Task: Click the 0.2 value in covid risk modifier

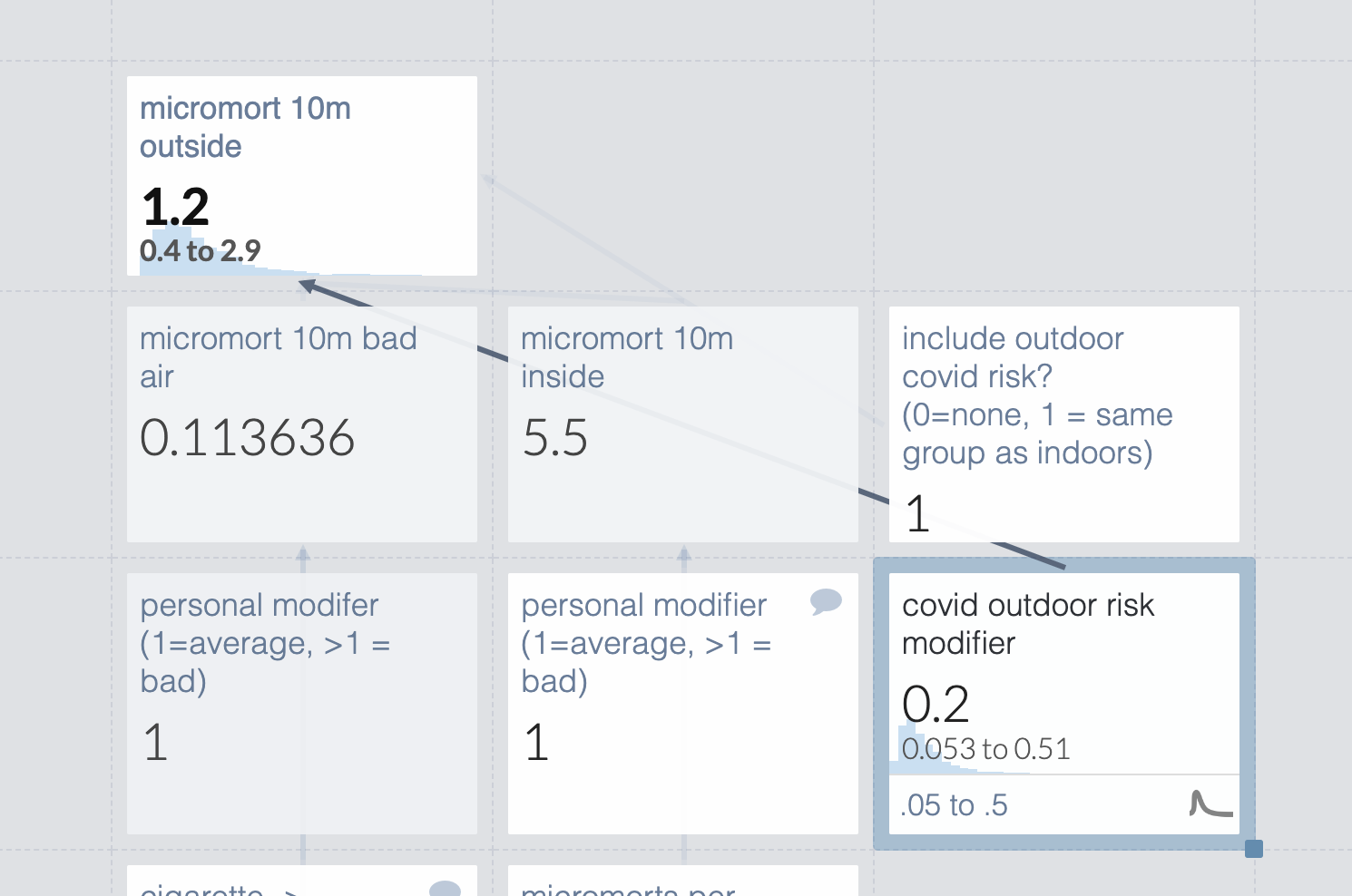Action: pyautogui.click(x=936, y=704)
